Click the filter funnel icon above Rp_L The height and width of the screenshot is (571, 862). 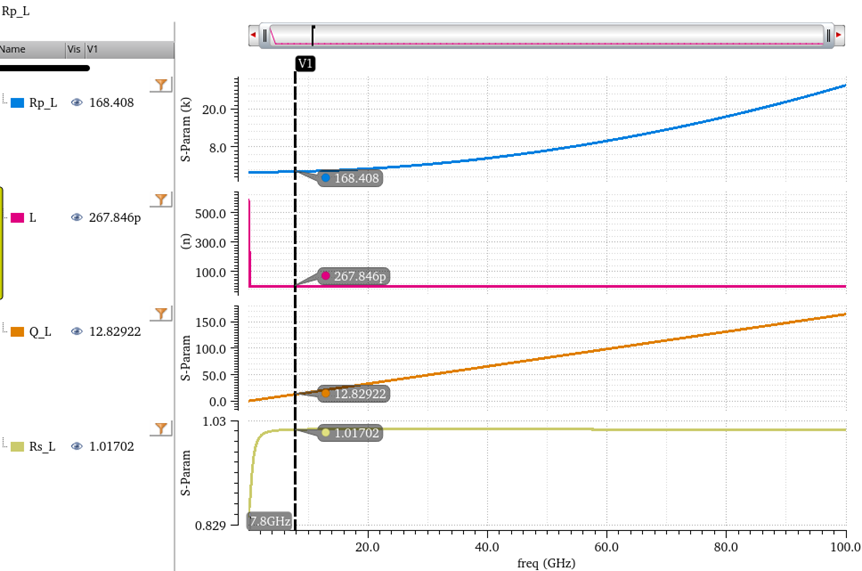point(160,84)
